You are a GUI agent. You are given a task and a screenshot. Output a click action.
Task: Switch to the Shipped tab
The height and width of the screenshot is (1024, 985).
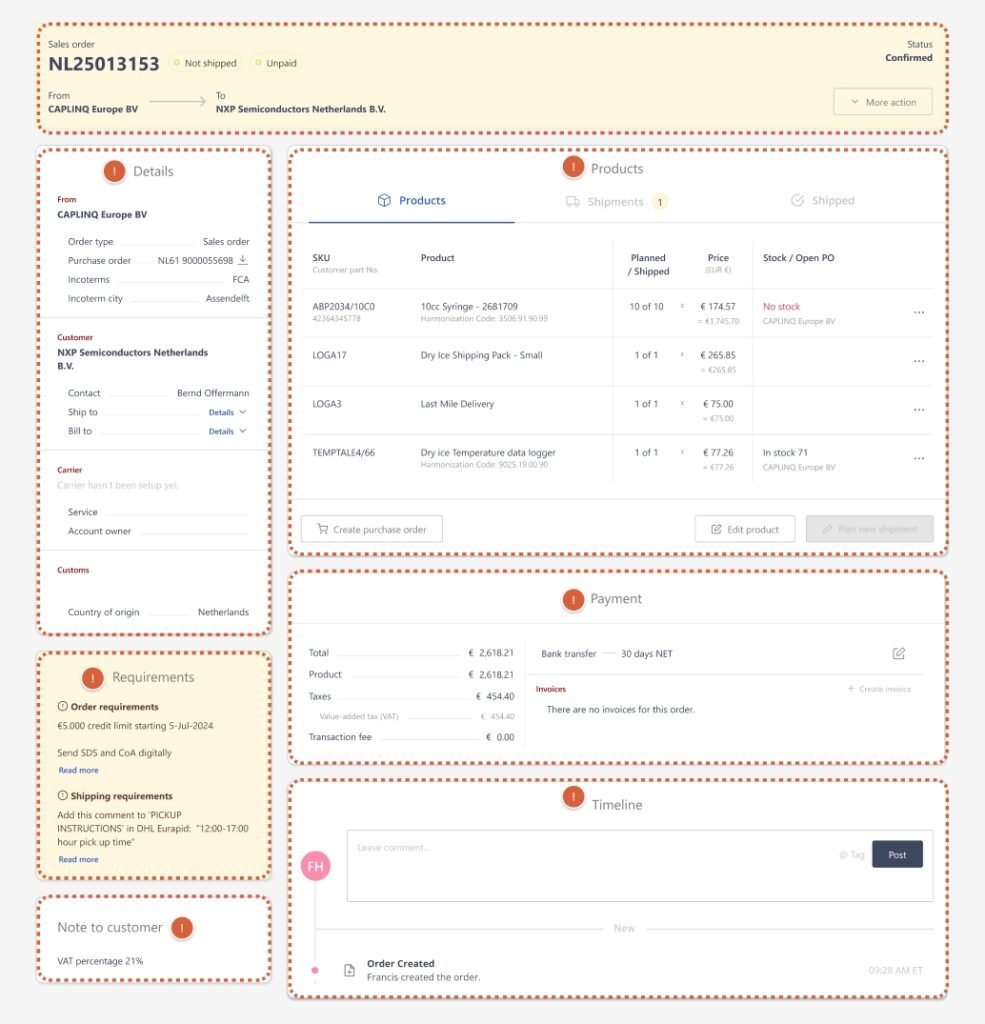click(x=822, y=200)
